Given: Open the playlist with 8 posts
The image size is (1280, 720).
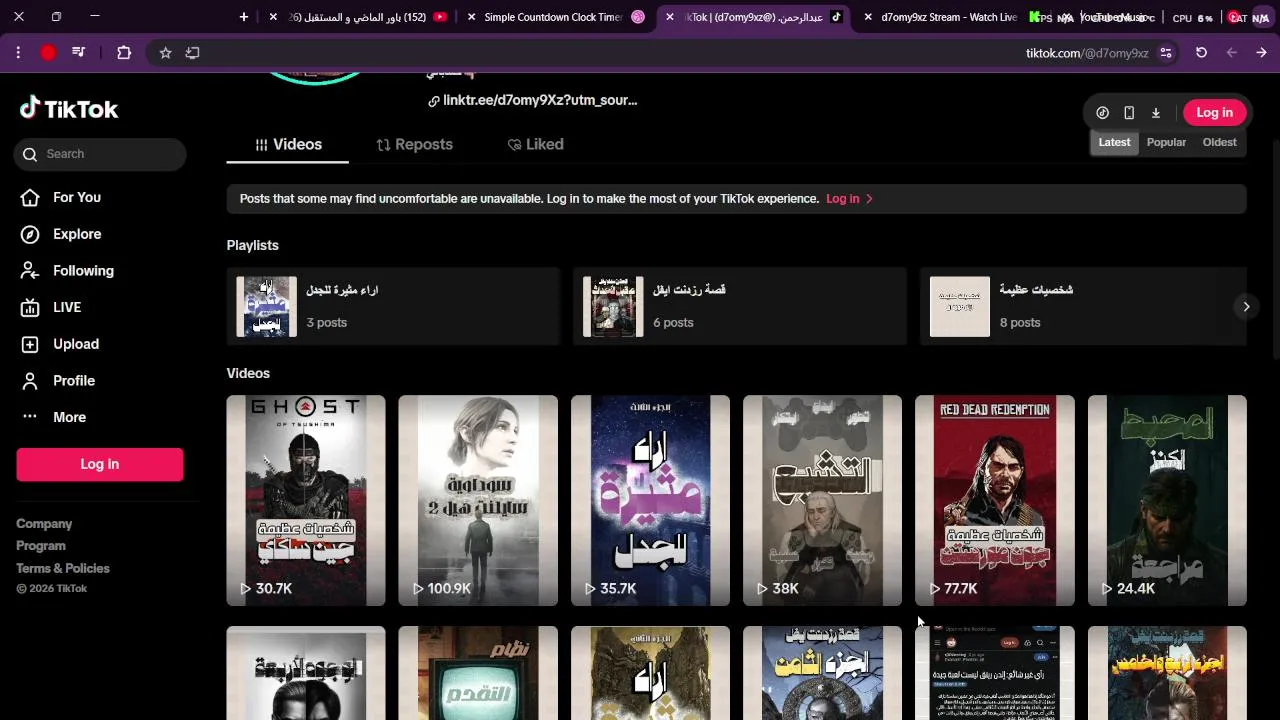Looking at the screenshot, I should tap(1083, 307).
